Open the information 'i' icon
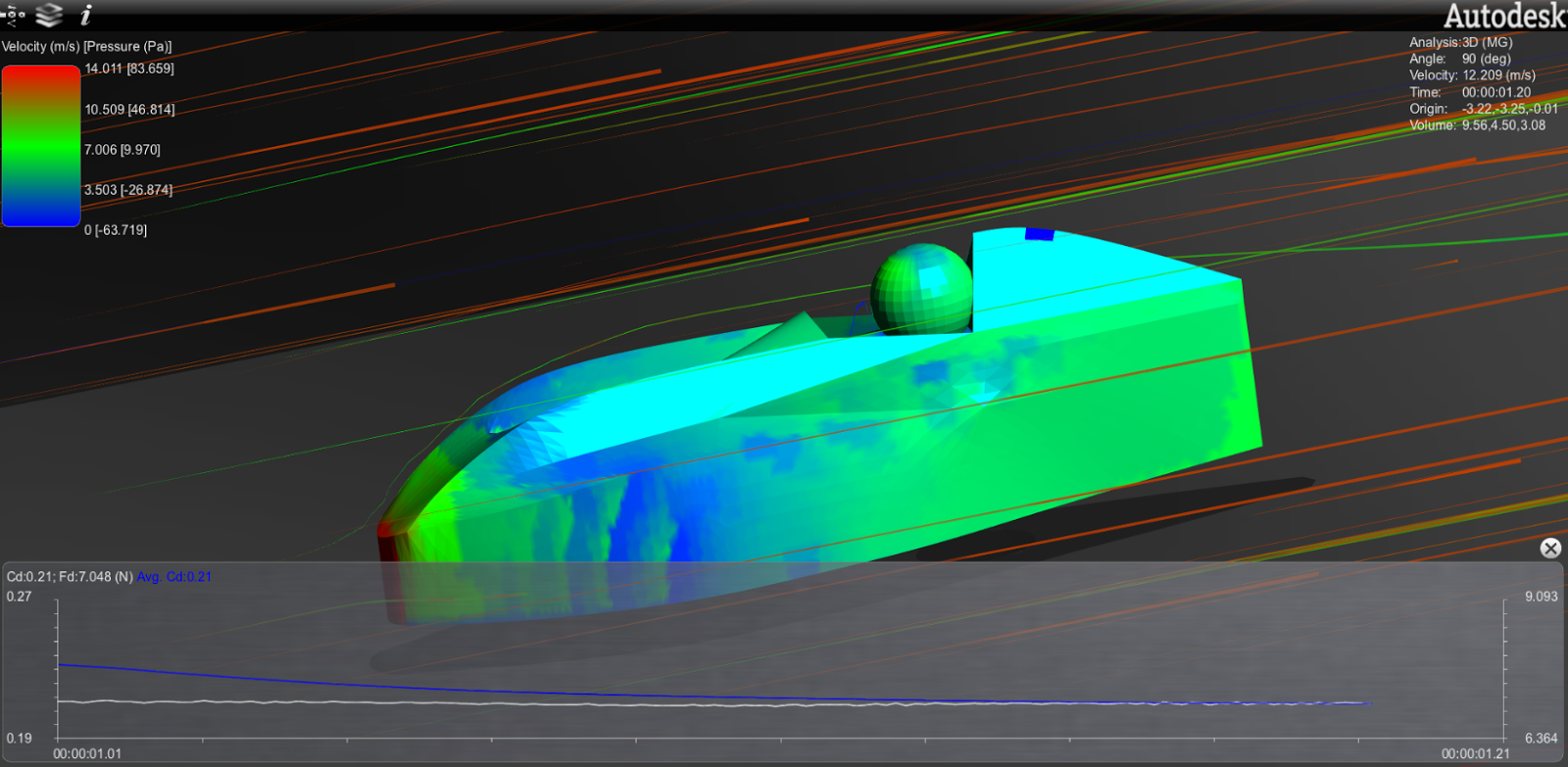The image size is (1568, 767). point(85,15)
